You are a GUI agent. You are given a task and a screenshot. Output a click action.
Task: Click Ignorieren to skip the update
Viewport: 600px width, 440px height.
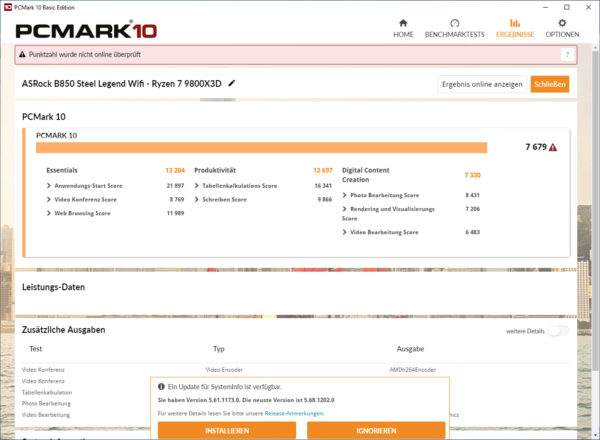point(375,430)
